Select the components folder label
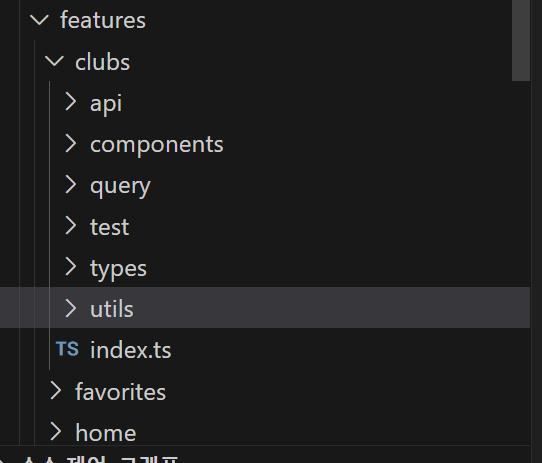542x463 pixels. pos(157,145)
